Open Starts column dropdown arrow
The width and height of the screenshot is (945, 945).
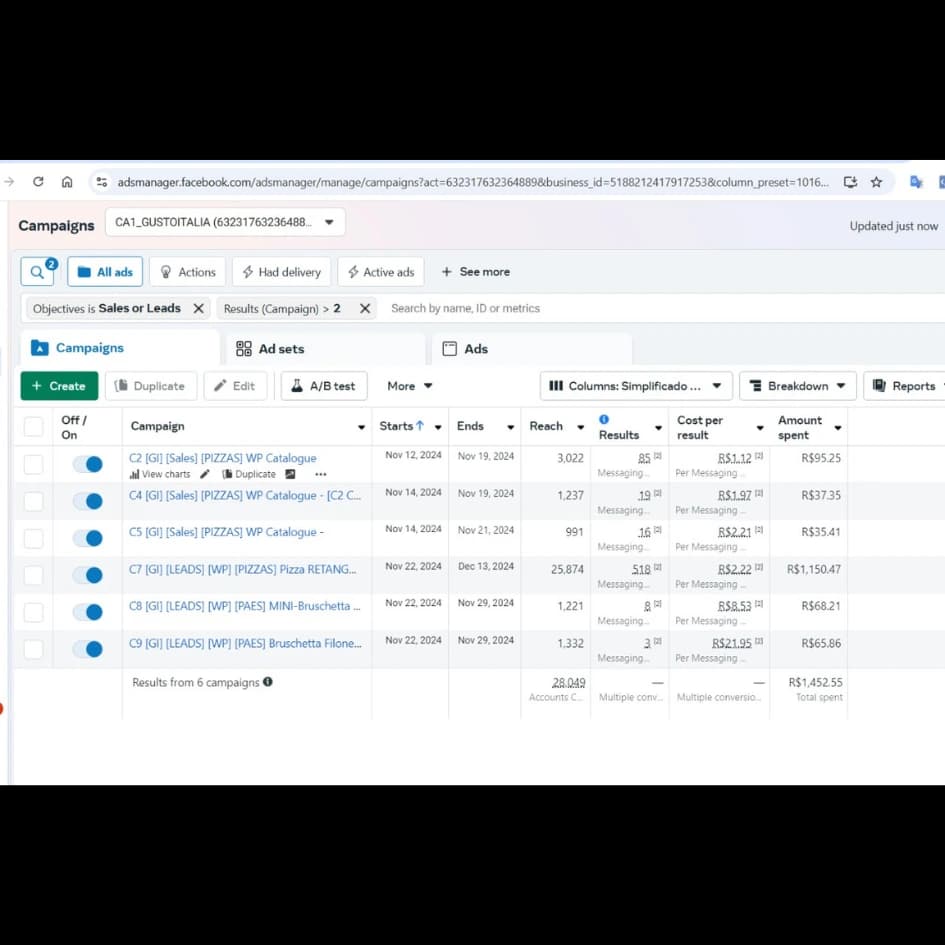438,427
